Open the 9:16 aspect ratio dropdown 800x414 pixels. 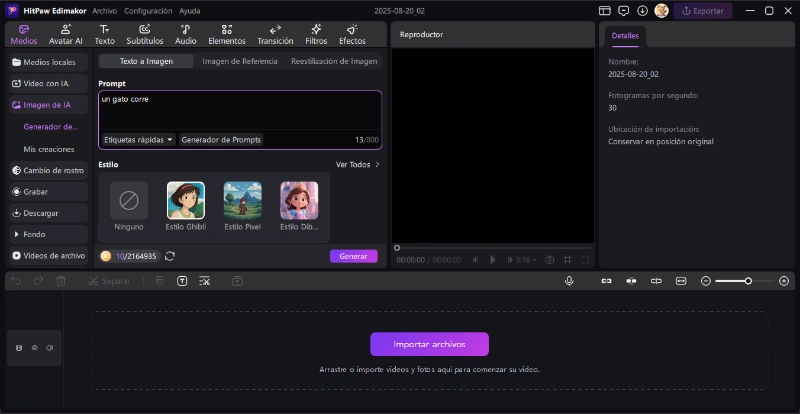pos(521,260)
